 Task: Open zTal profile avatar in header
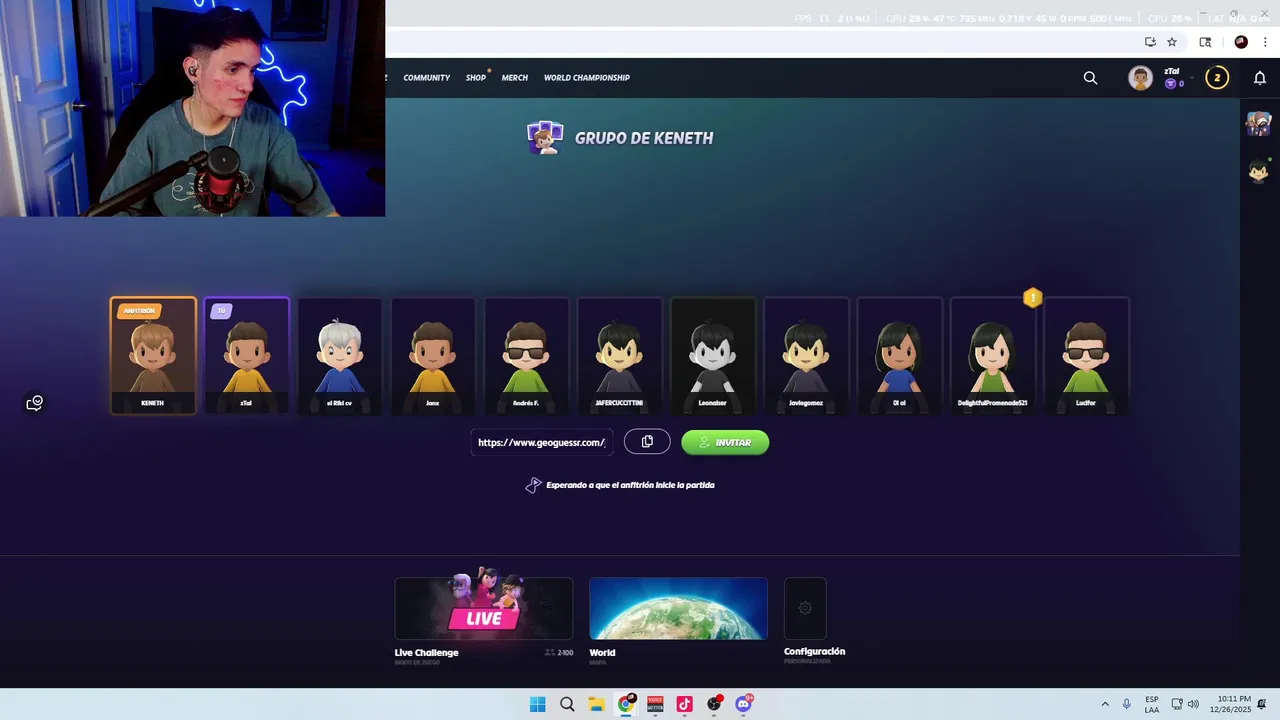click(1140, 78)
